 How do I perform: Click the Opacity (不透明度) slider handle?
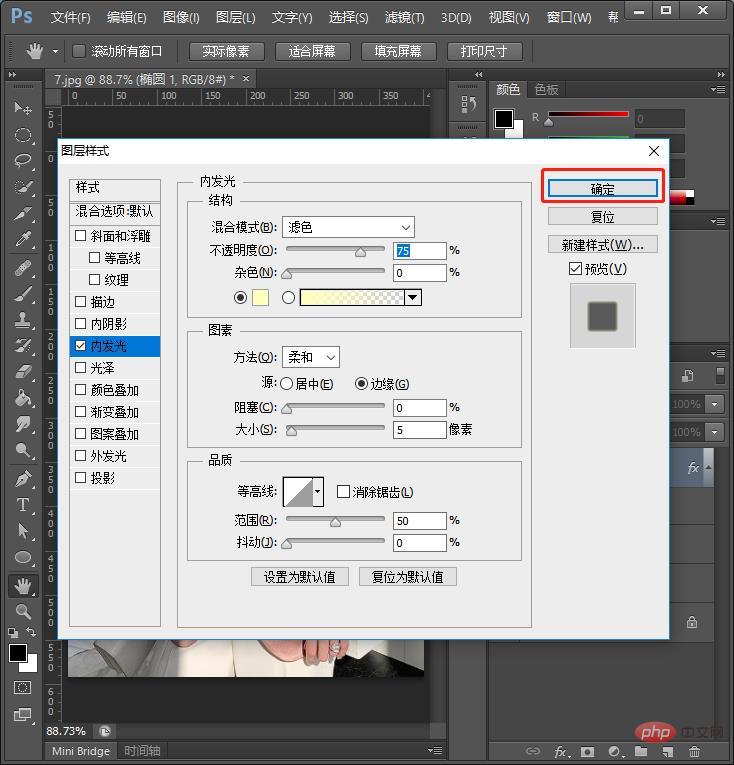click(360, 252)
